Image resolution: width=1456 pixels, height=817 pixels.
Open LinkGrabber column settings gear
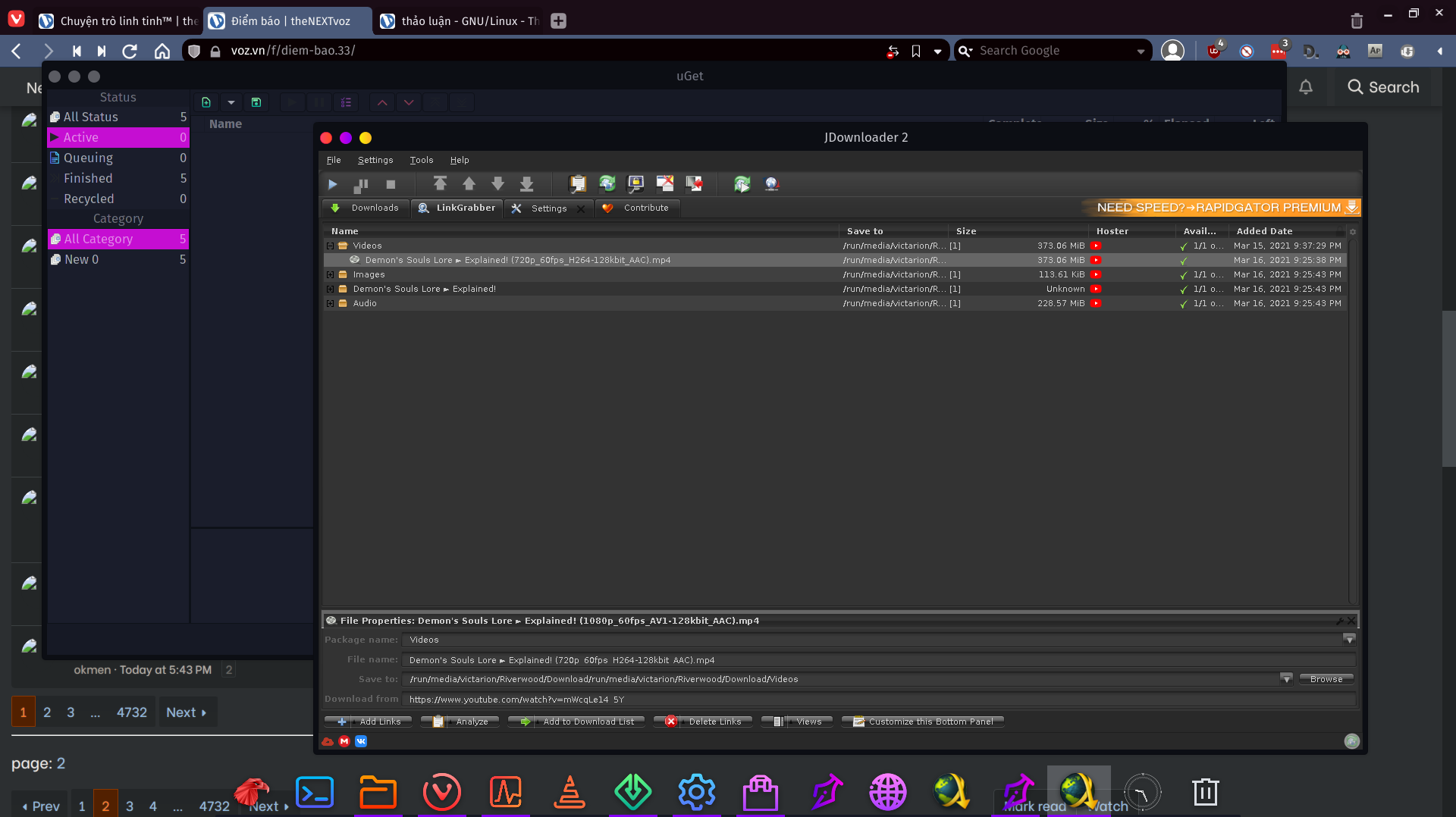point(1352,231)
